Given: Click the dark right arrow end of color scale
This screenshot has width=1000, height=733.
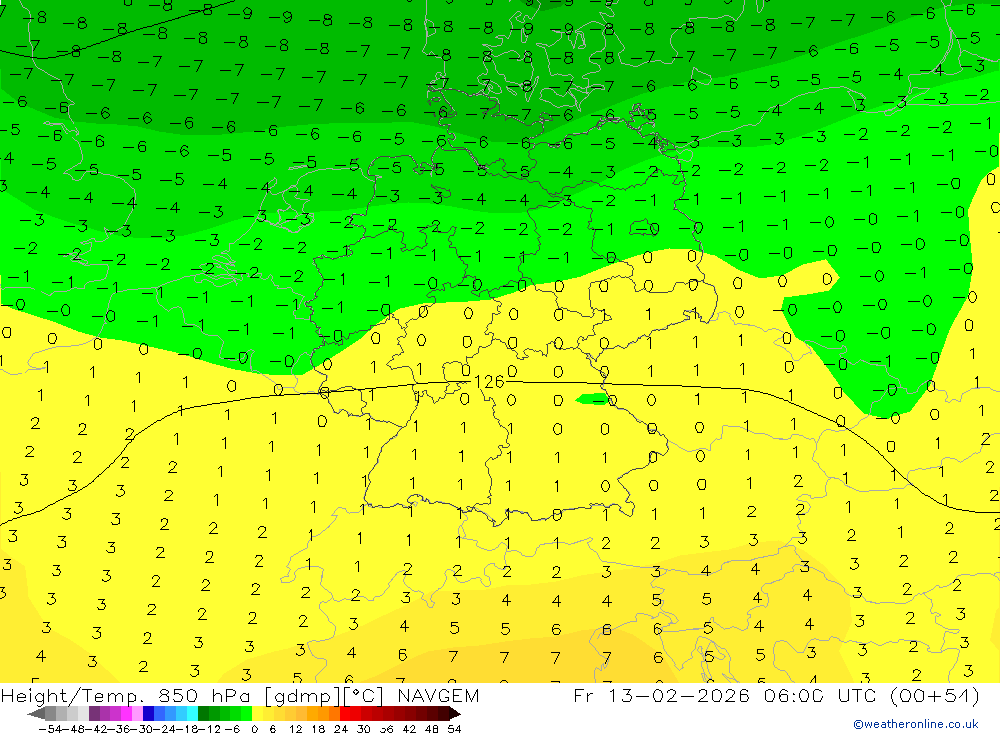Looking at the screenshot, I should click(x=455, y=714).
